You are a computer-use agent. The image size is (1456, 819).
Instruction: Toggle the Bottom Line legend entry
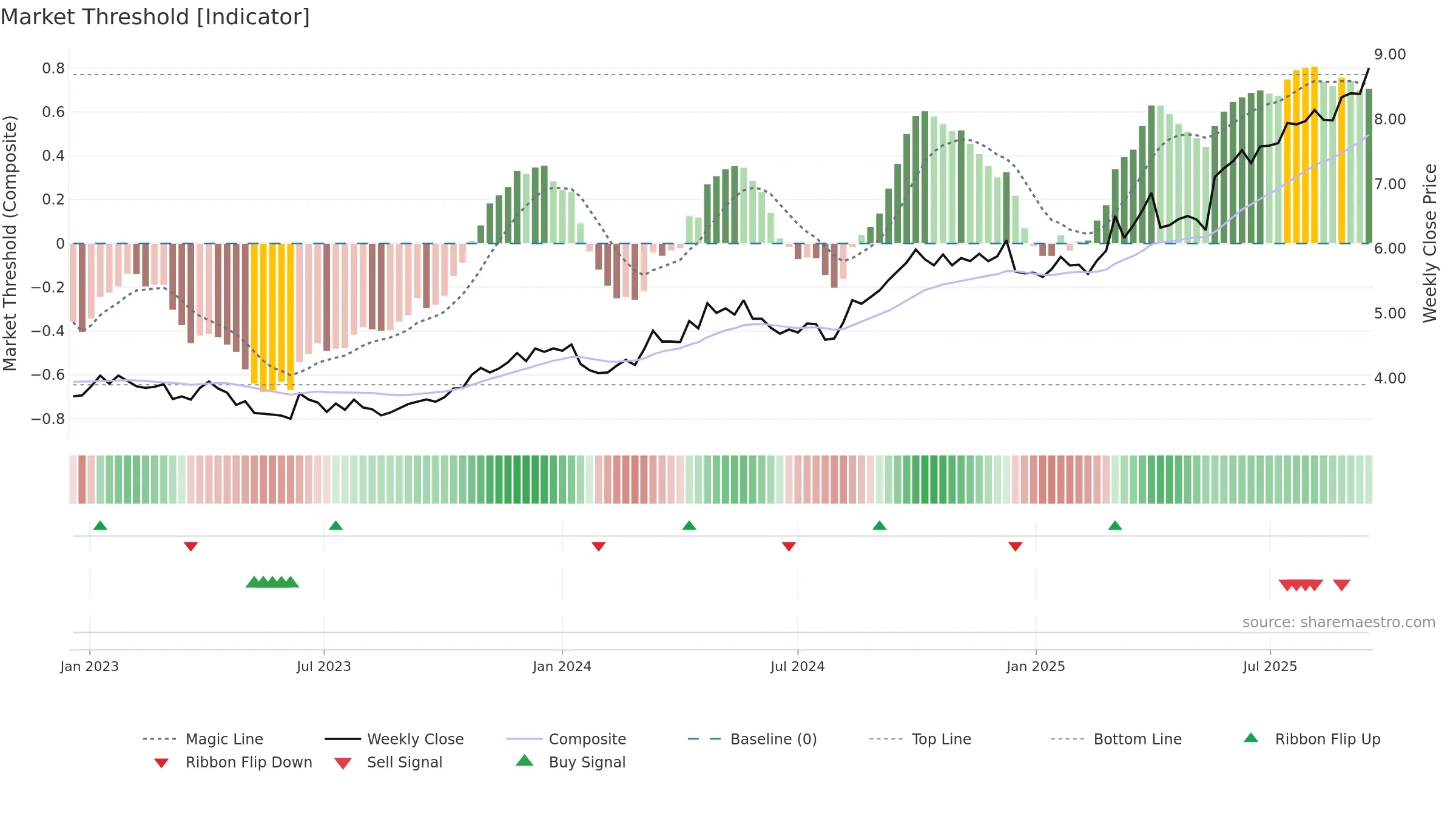pos(1116,739)
